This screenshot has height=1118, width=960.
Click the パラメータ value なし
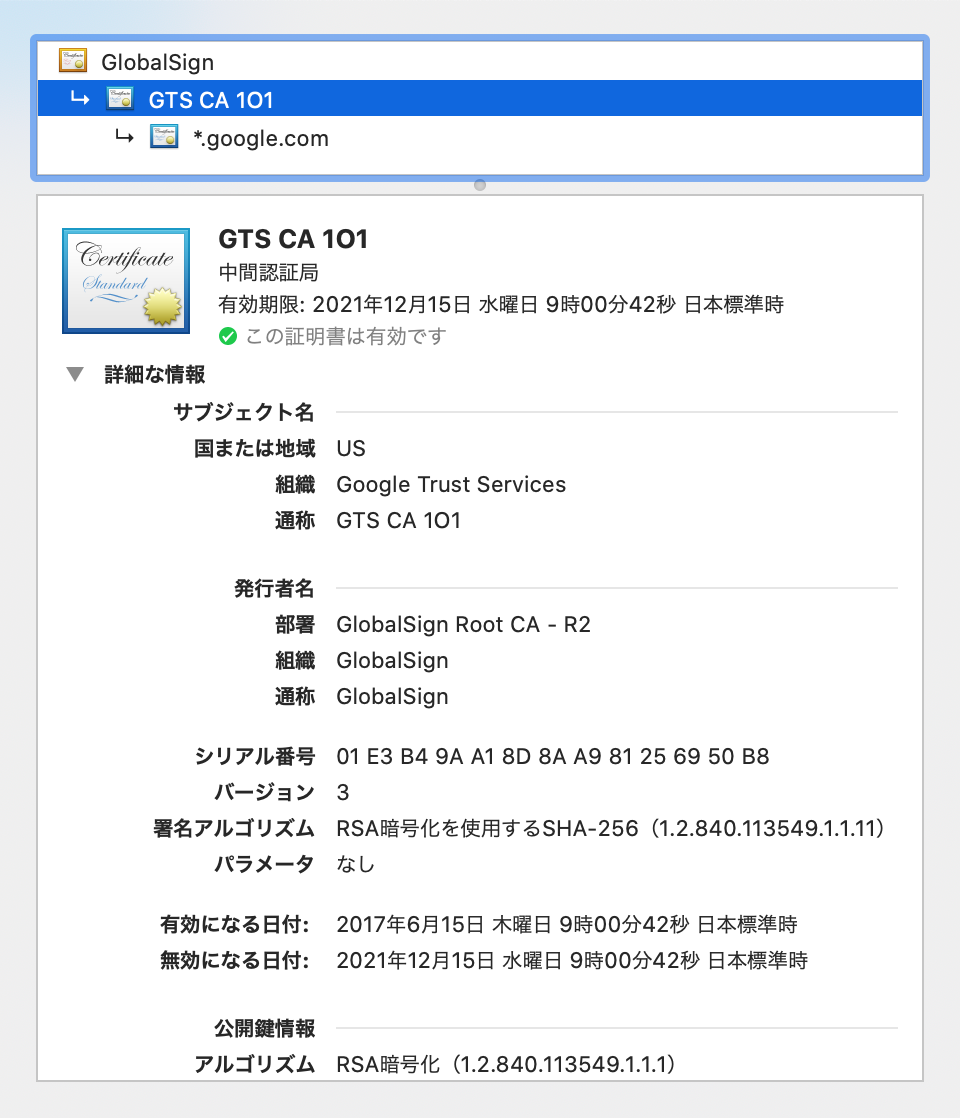click(356, 864)
